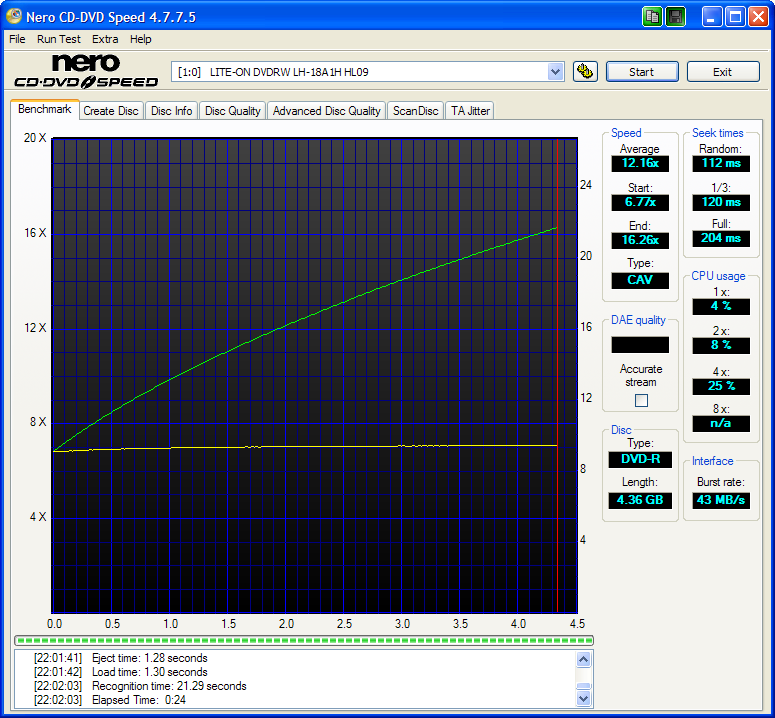The image size is (775, 718).
Task: Click the Average speed value 12.16x
Action: 640,164
